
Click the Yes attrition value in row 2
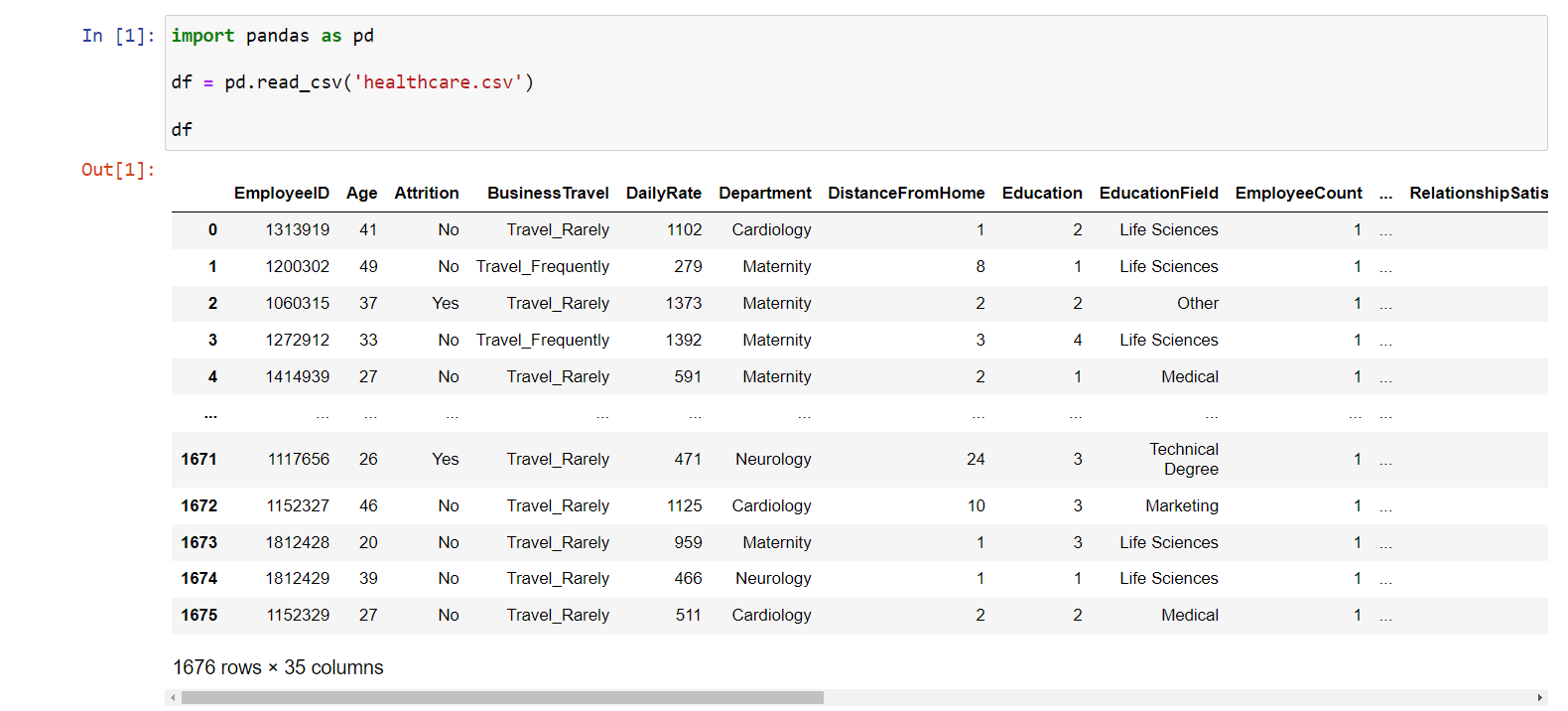pos(445,303)
